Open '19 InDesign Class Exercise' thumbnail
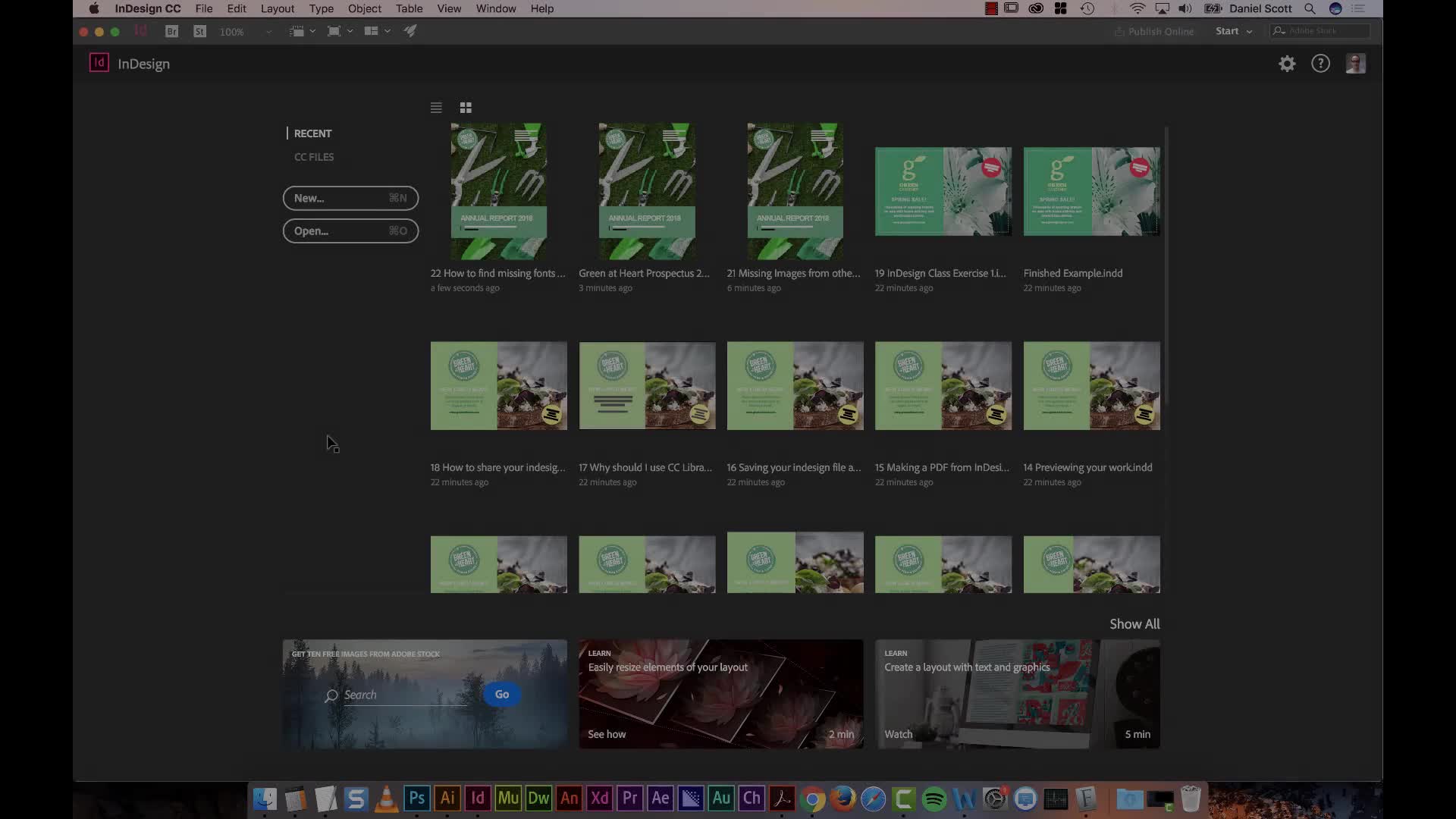The width and height of the screenshot is (1456, 819). coord(943,191)
